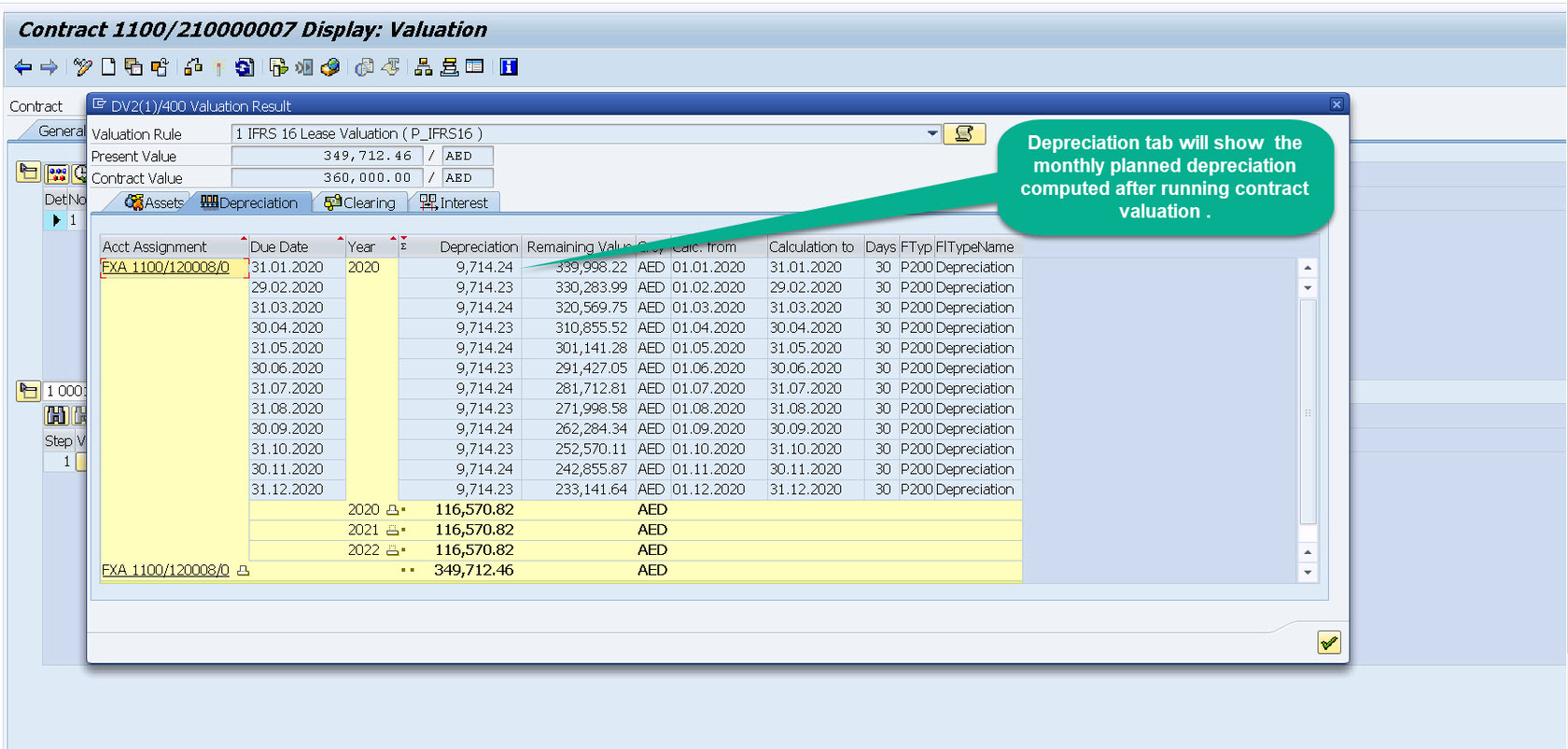This screenshot has height=749, width=1568.
Task: Click the stacked layers toolbar icon
Action: [449, 67]
